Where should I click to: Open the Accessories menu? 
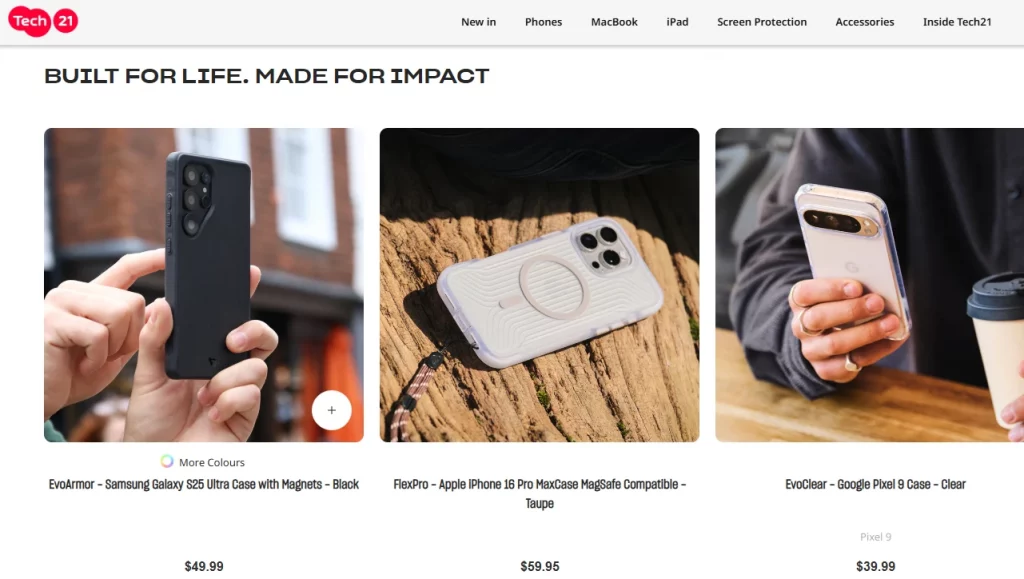pos(865,22)
